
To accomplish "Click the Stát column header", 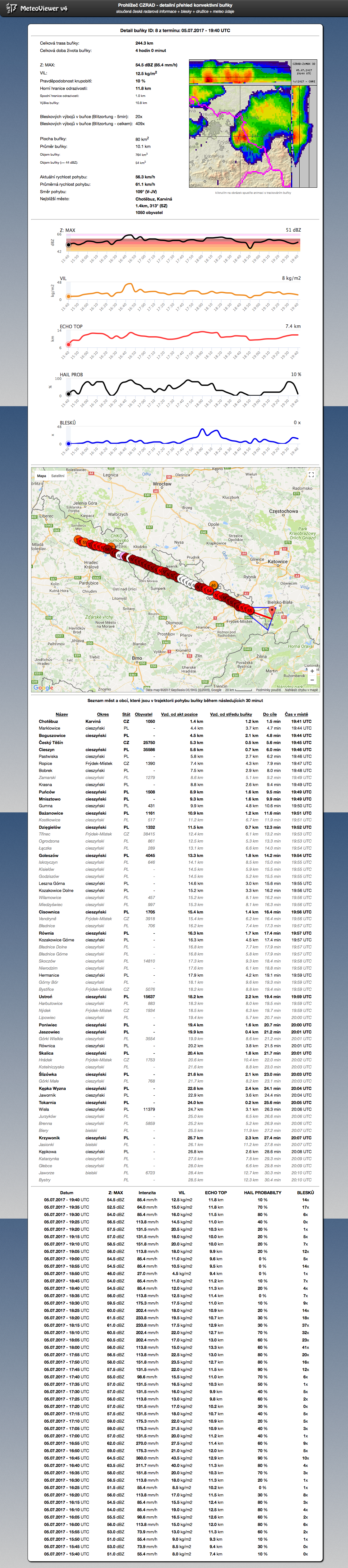I will [x=126, y=715].
